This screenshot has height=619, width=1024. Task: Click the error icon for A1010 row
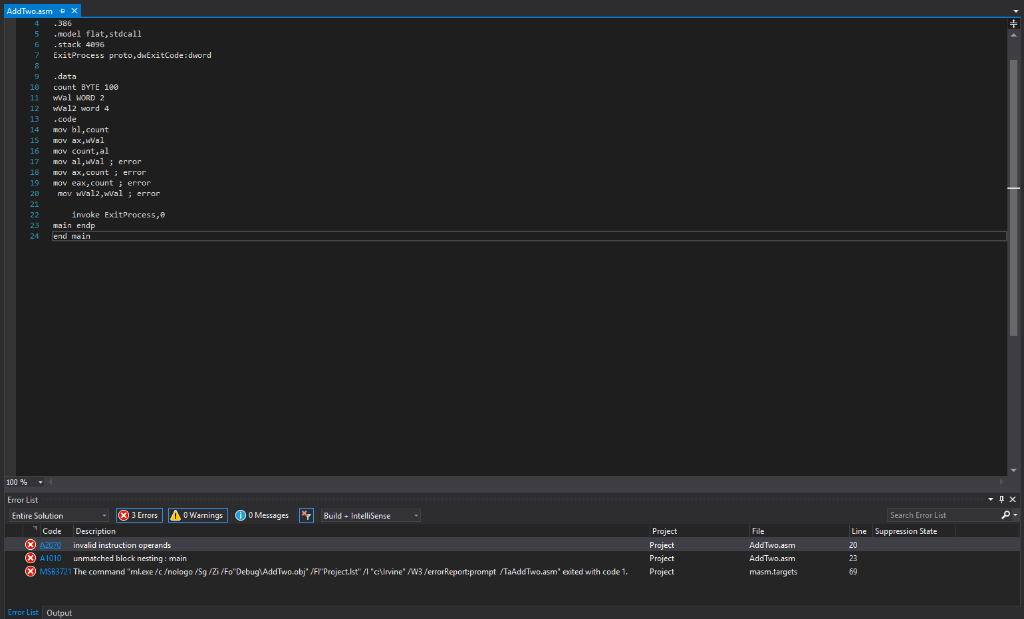click(x=30, y=558)
